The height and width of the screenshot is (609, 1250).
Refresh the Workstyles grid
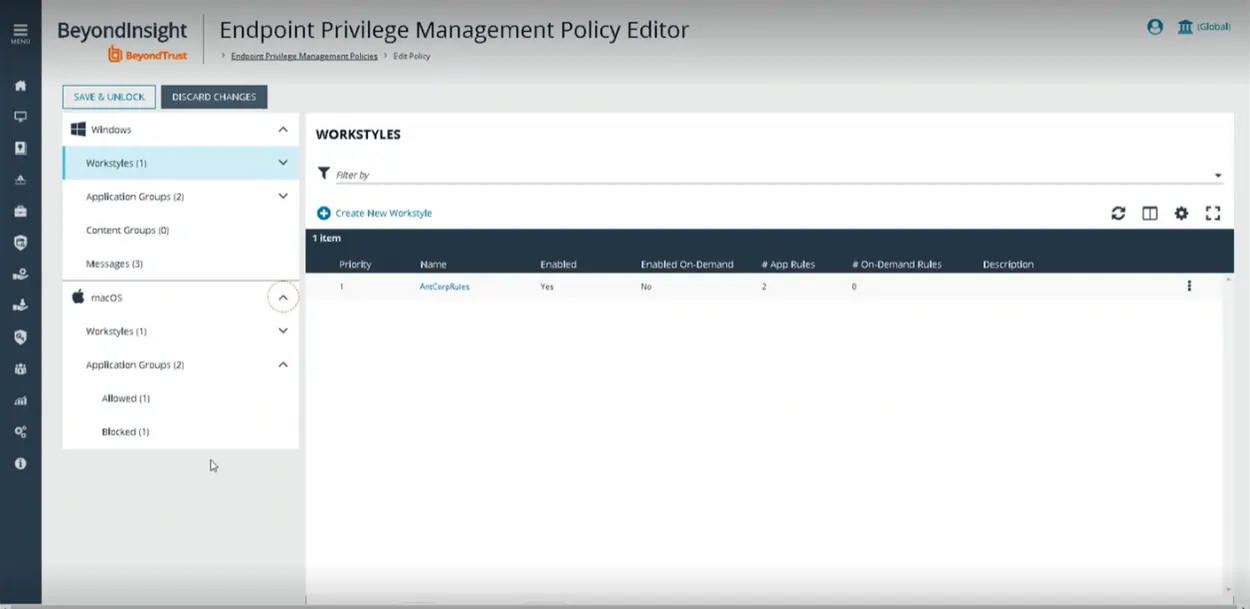[x=1118, y=213]
